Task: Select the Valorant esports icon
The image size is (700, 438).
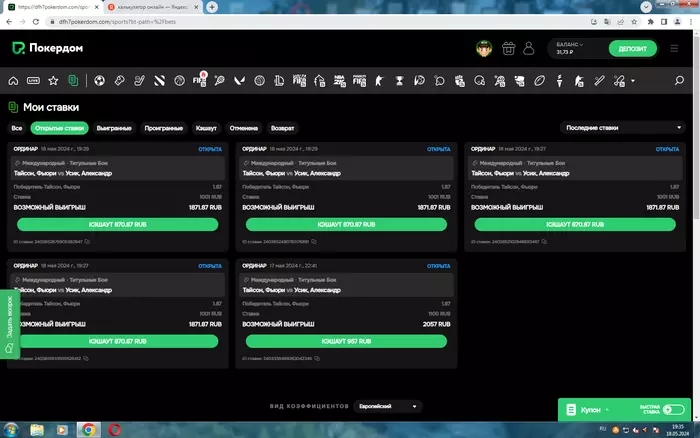Action: 239,81
